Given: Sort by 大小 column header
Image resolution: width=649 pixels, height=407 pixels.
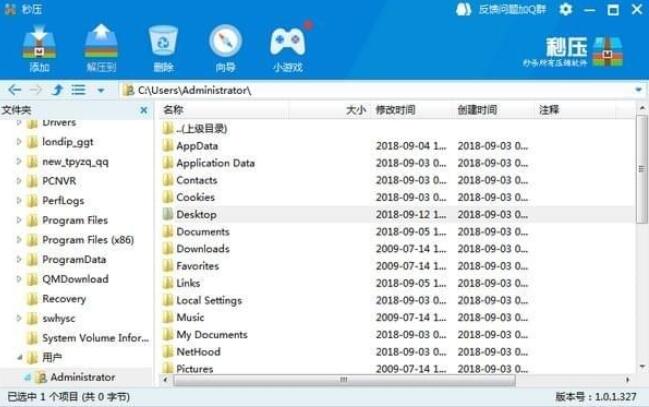Looking at the screenshot, I should [329, 110].
